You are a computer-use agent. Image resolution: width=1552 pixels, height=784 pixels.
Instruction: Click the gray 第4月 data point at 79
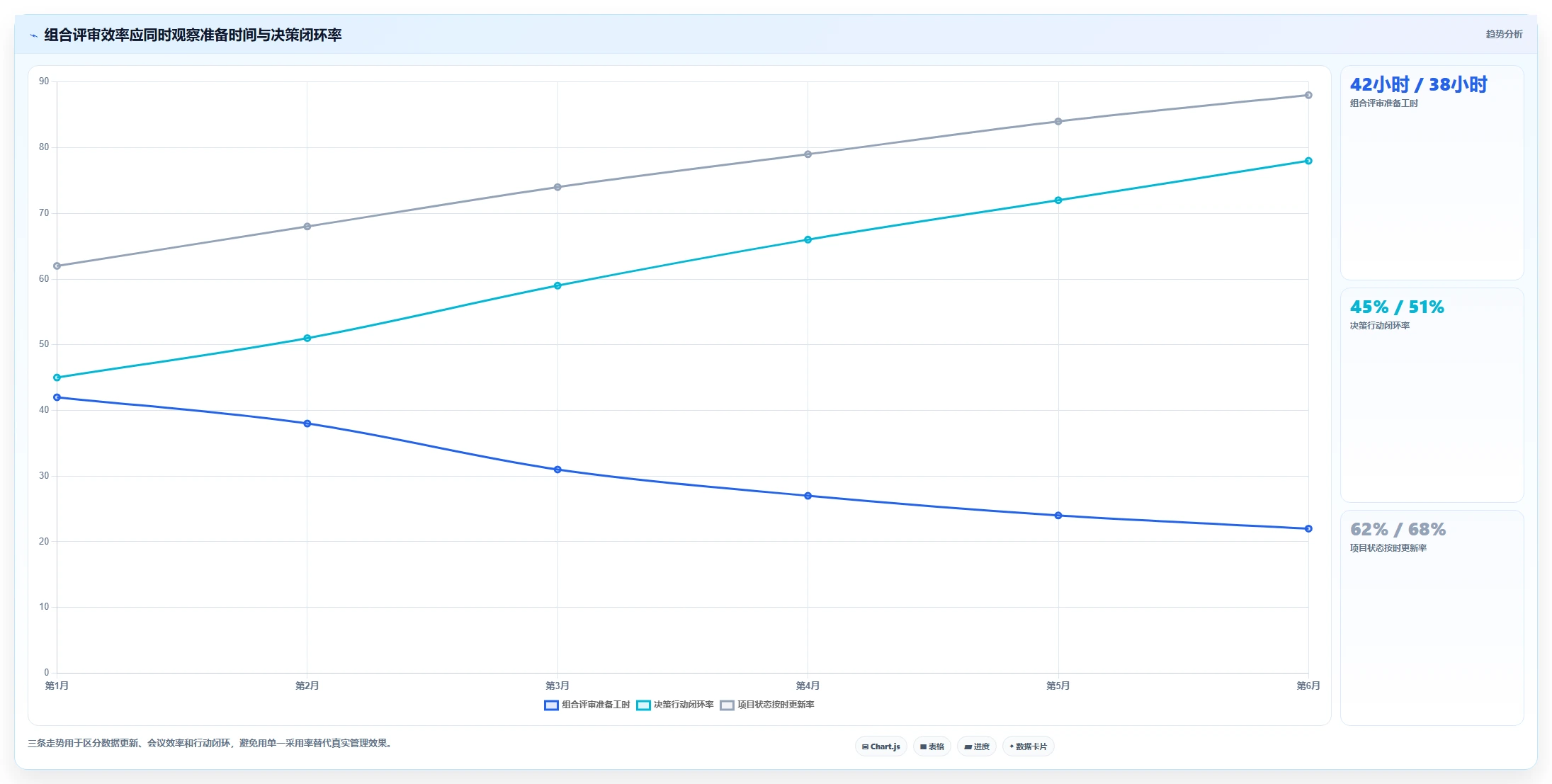pos(808,154)
